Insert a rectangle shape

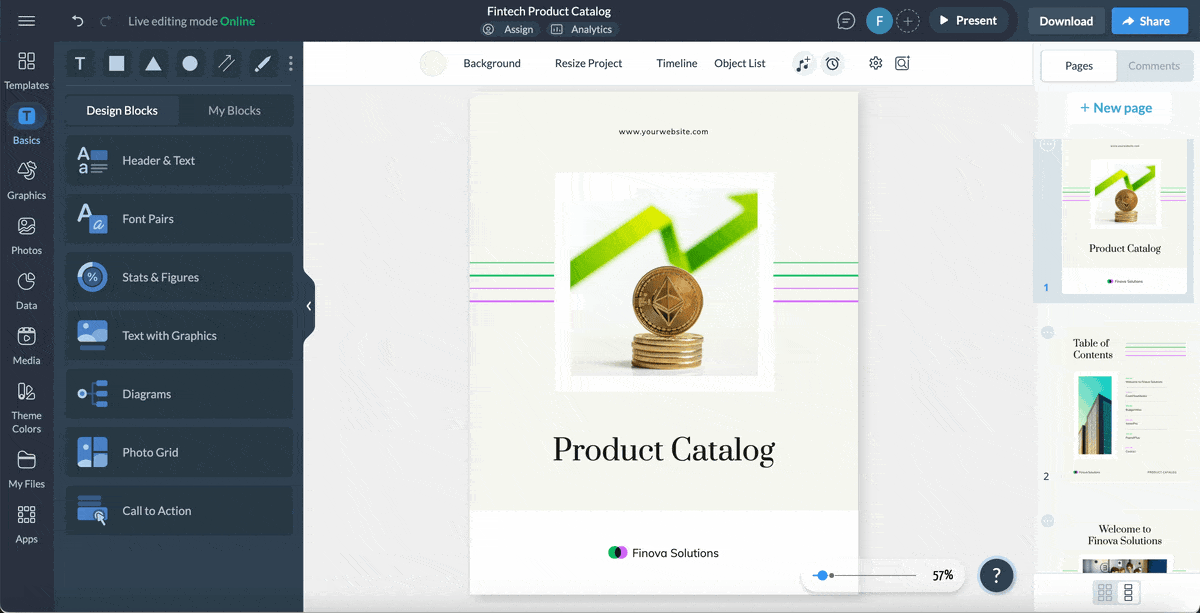[116, 63]
